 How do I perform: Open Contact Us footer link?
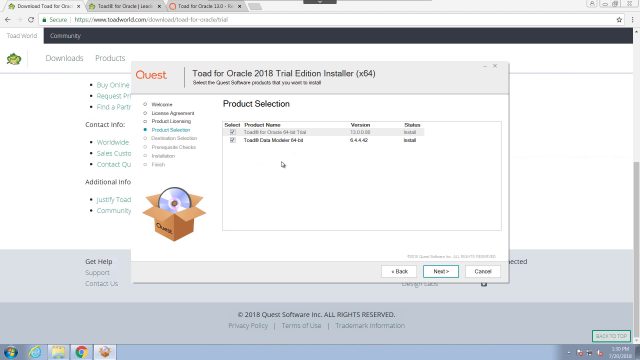[101, 283]
